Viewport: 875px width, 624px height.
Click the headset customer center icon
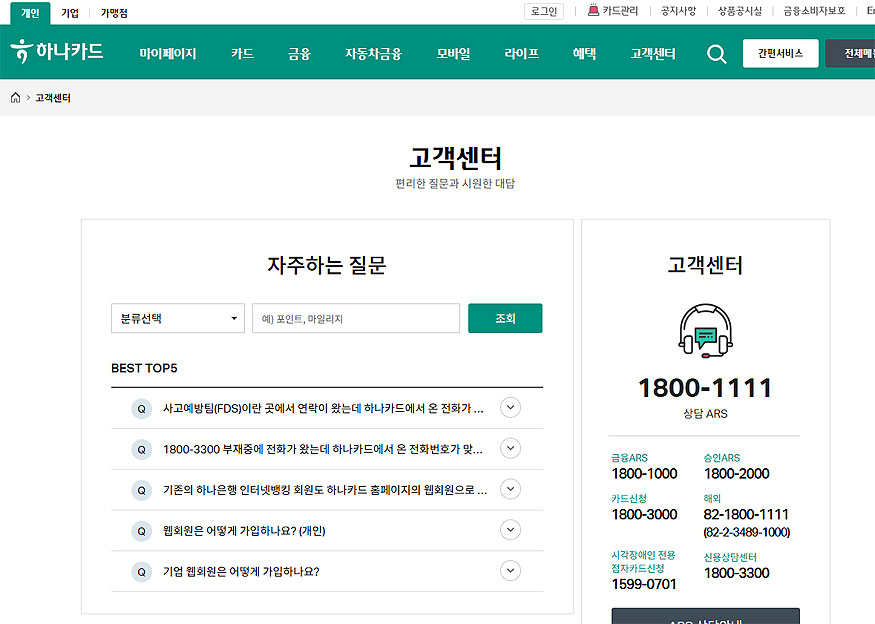(x=705, y=330)
